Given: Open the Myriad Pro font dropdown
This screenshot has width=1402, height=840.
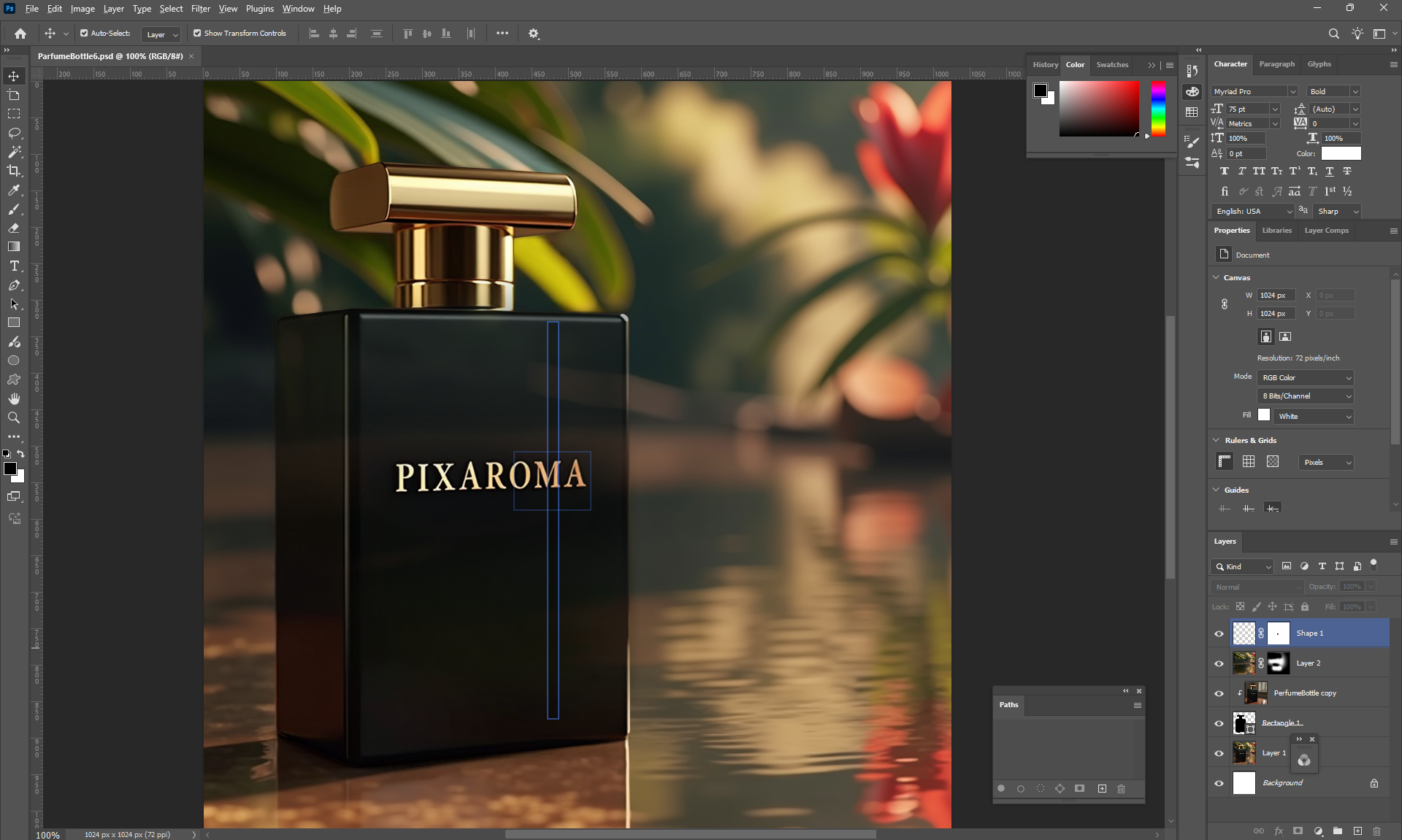Looking at the screenshot, I should 1292,92.
